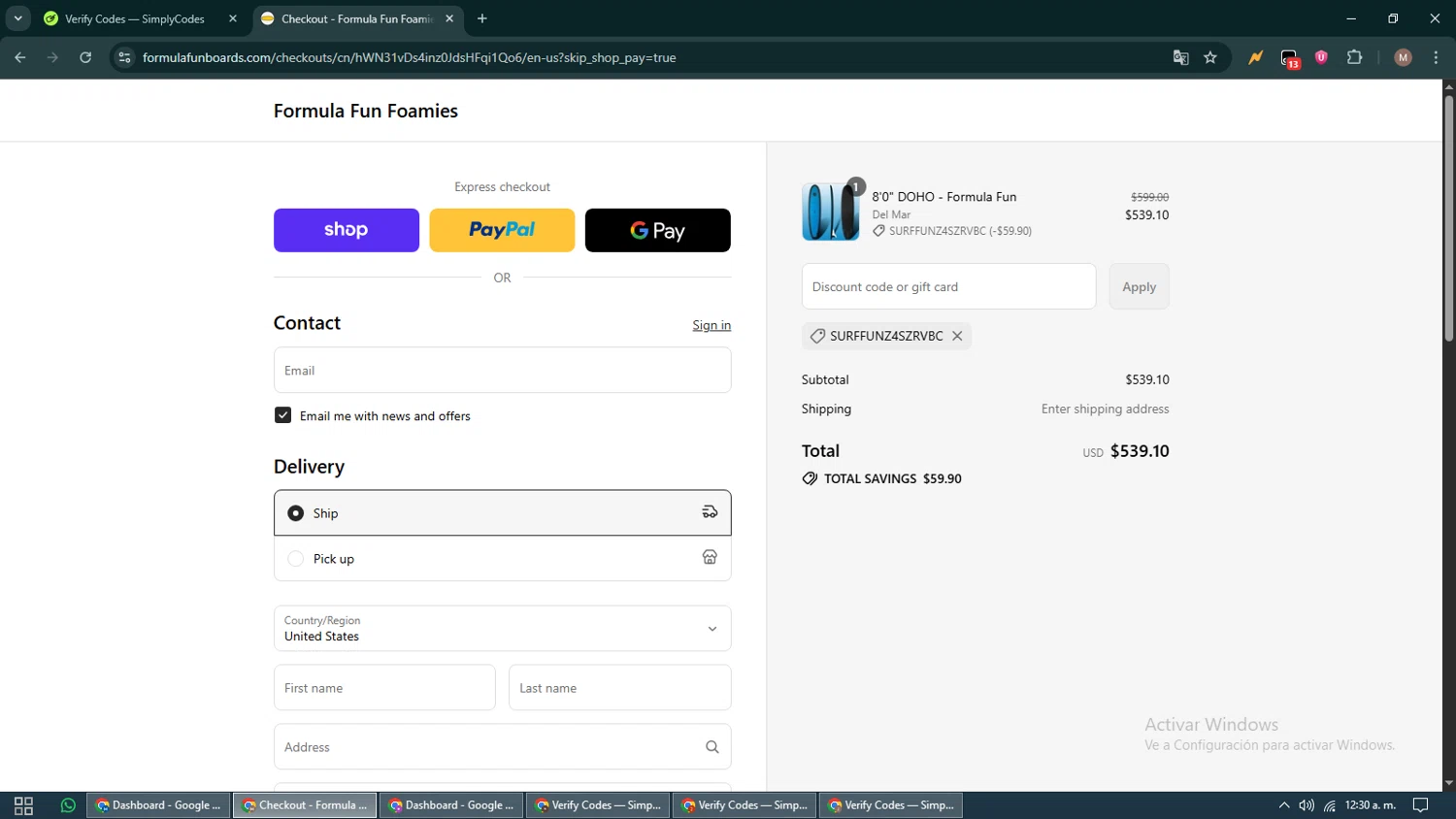Select the Pick up delivery option
Viewport: 1456px width, 819px height.
[502, 559]
